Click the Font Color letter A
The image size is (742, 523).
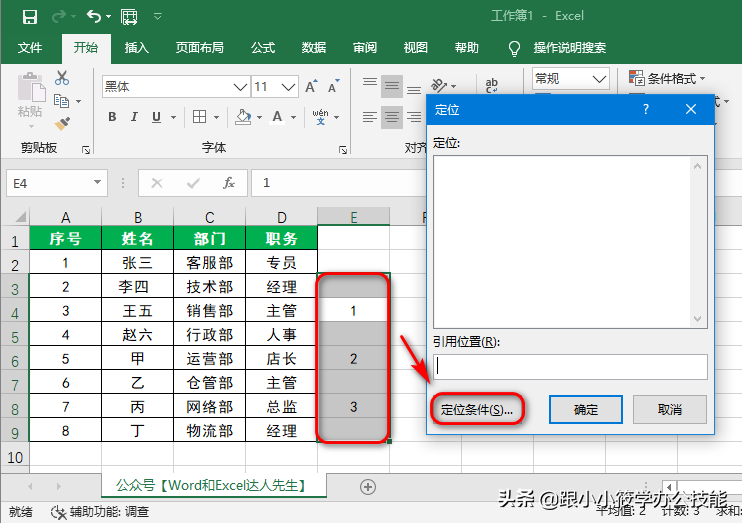point(278,116)
